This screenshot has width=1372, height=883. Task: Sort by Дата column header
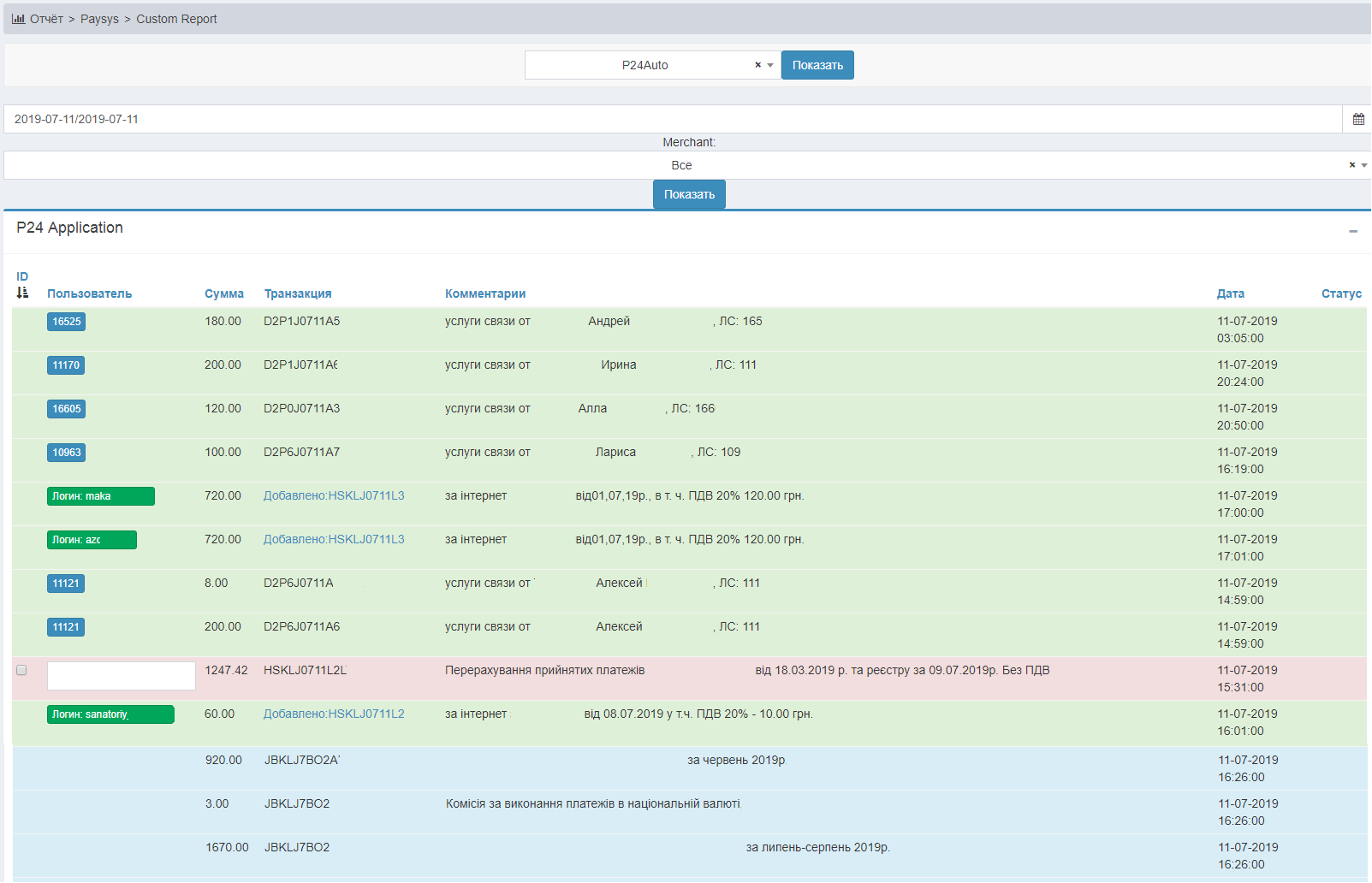point(1231,293)
